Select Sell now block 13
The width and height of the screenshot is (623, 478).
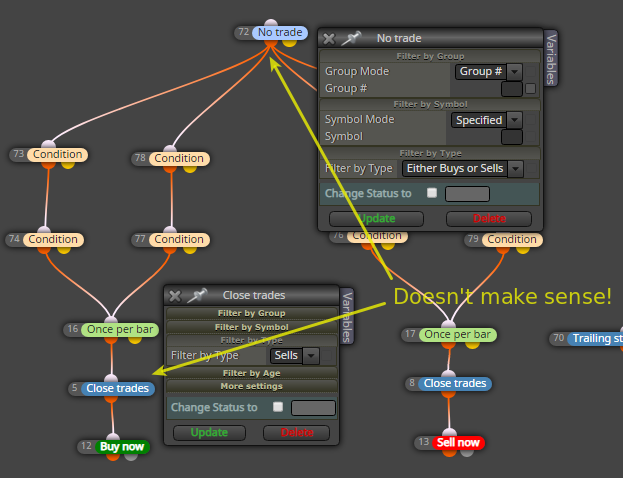click(458, 443)
